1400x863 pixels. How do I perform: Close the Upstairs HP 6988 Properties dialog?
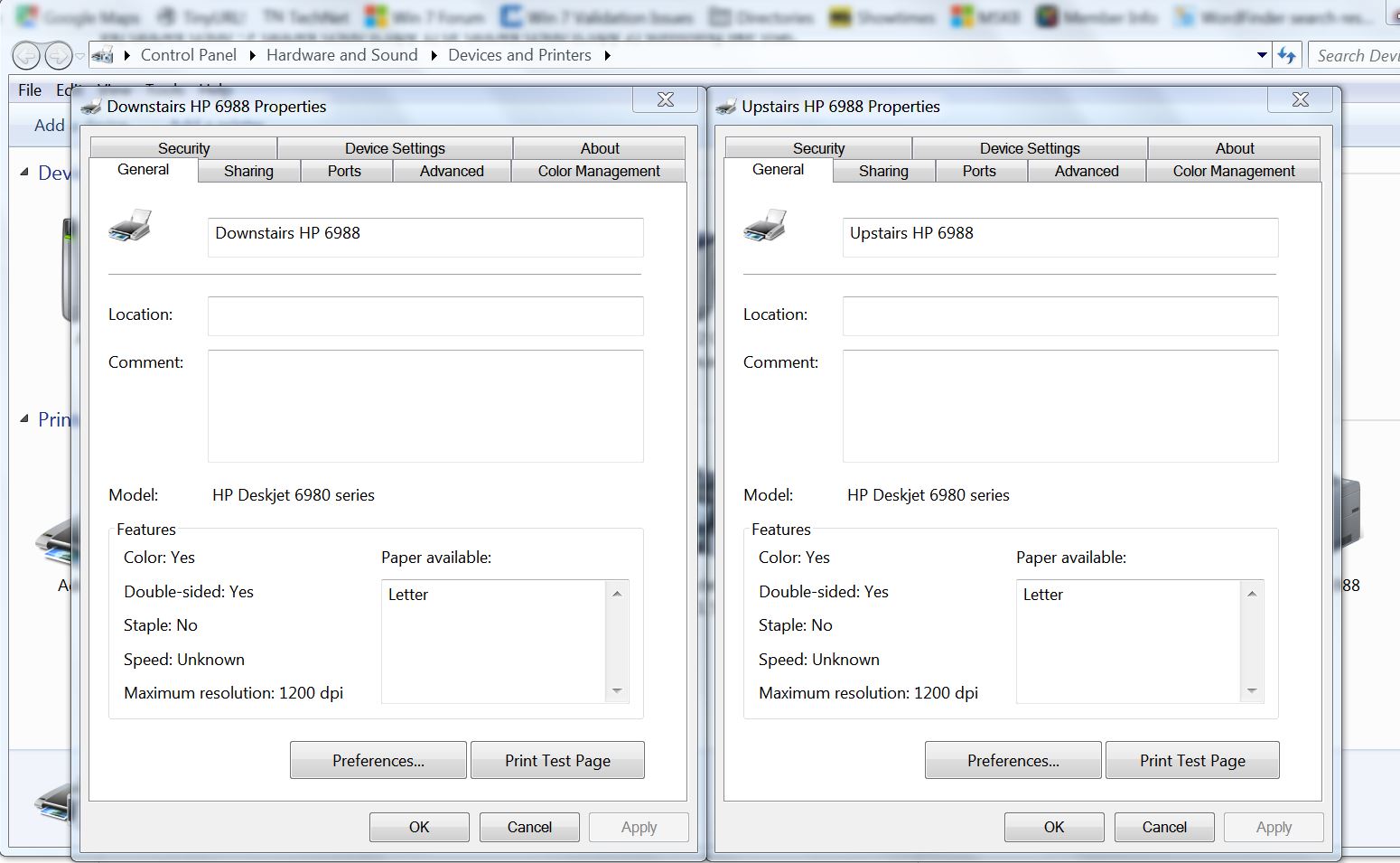pos(1301,99)
